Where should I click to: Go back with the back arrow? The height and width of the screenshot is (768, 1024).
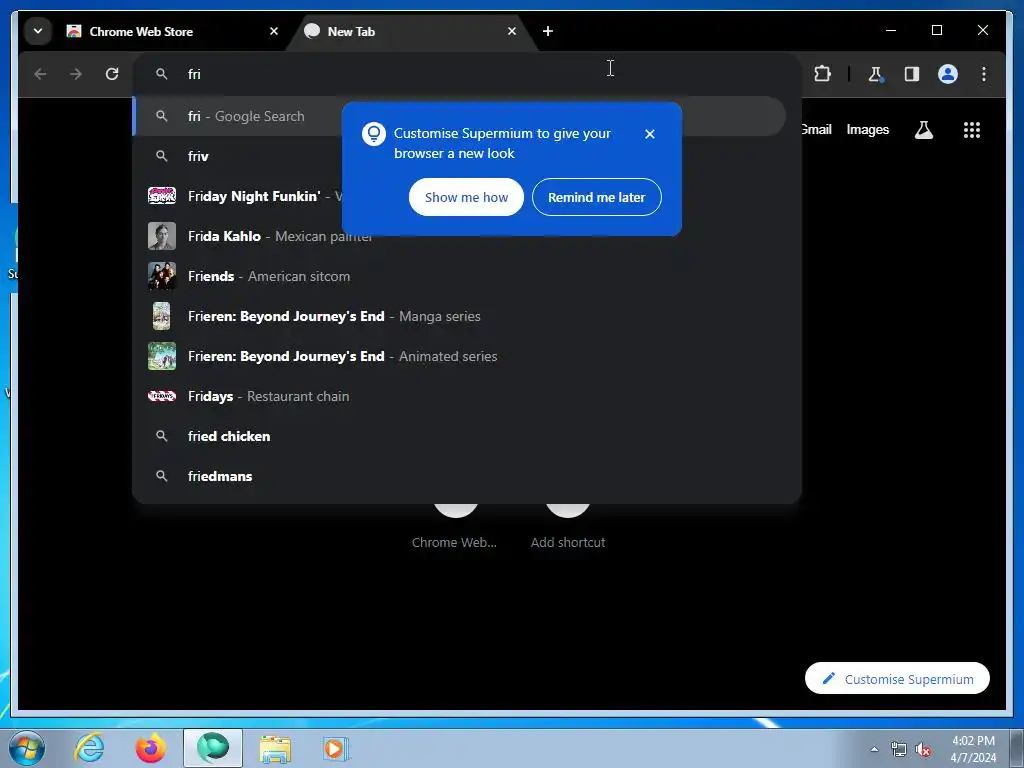[40, 74]
